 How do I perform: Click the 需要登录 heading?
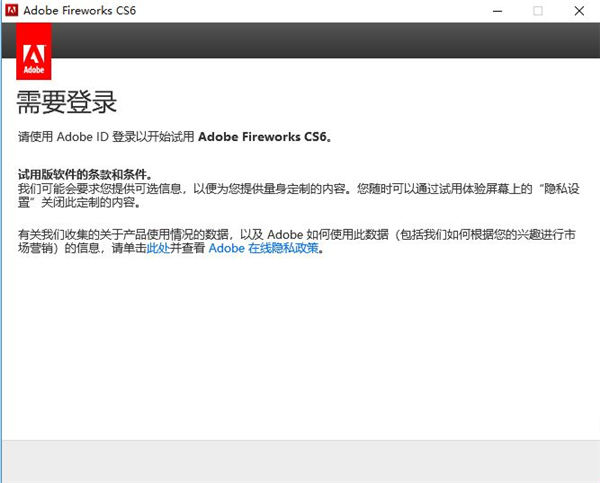click(x=67, y=103)
